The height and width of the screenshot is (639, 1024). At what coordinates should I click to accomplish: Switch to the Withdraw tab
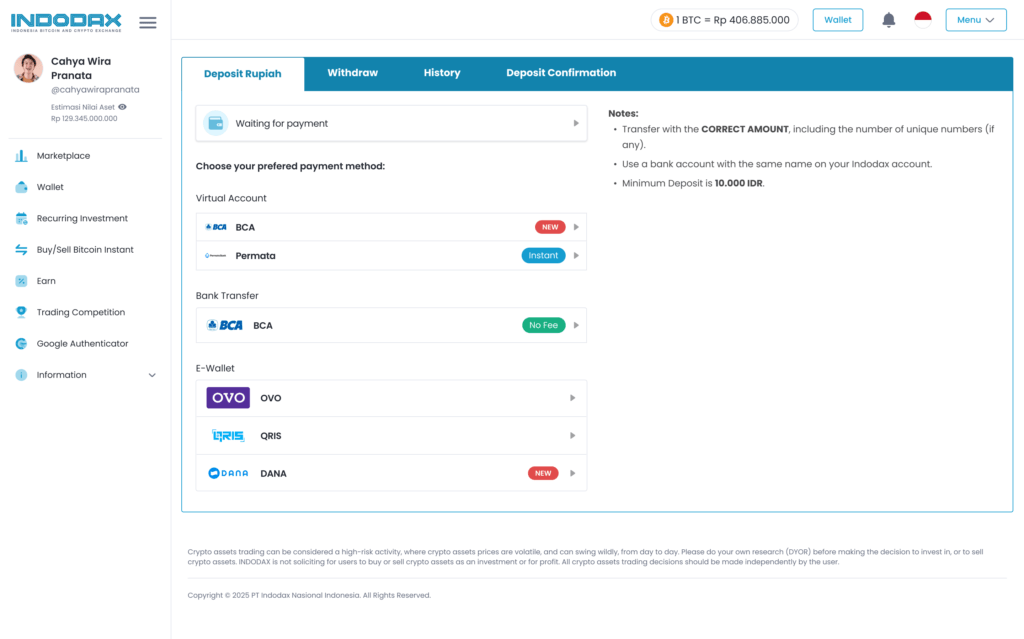coord(353,73)
